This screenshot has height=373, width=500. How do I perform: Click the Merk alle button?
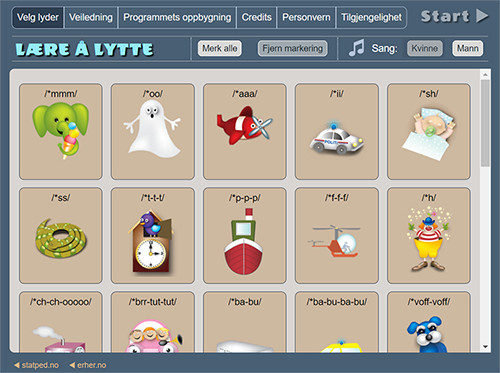tap(220, 48)
